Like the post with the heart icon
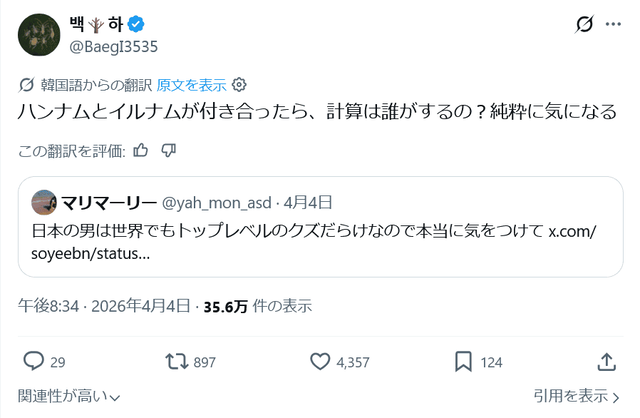Image resolution: width=640 pixels, height=418 pixels. tap(320, 361)
